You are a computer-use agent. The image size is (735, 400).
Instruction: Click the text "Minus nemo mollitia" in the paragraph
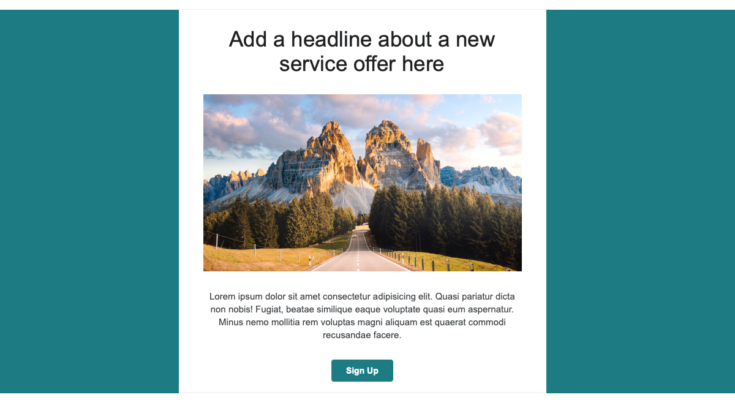259,322
